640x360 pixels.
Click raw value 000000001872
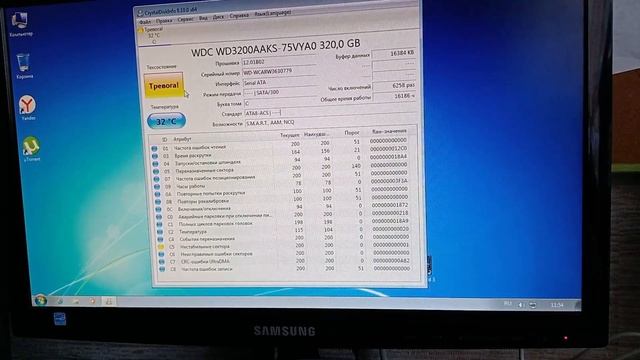point(390,205)
